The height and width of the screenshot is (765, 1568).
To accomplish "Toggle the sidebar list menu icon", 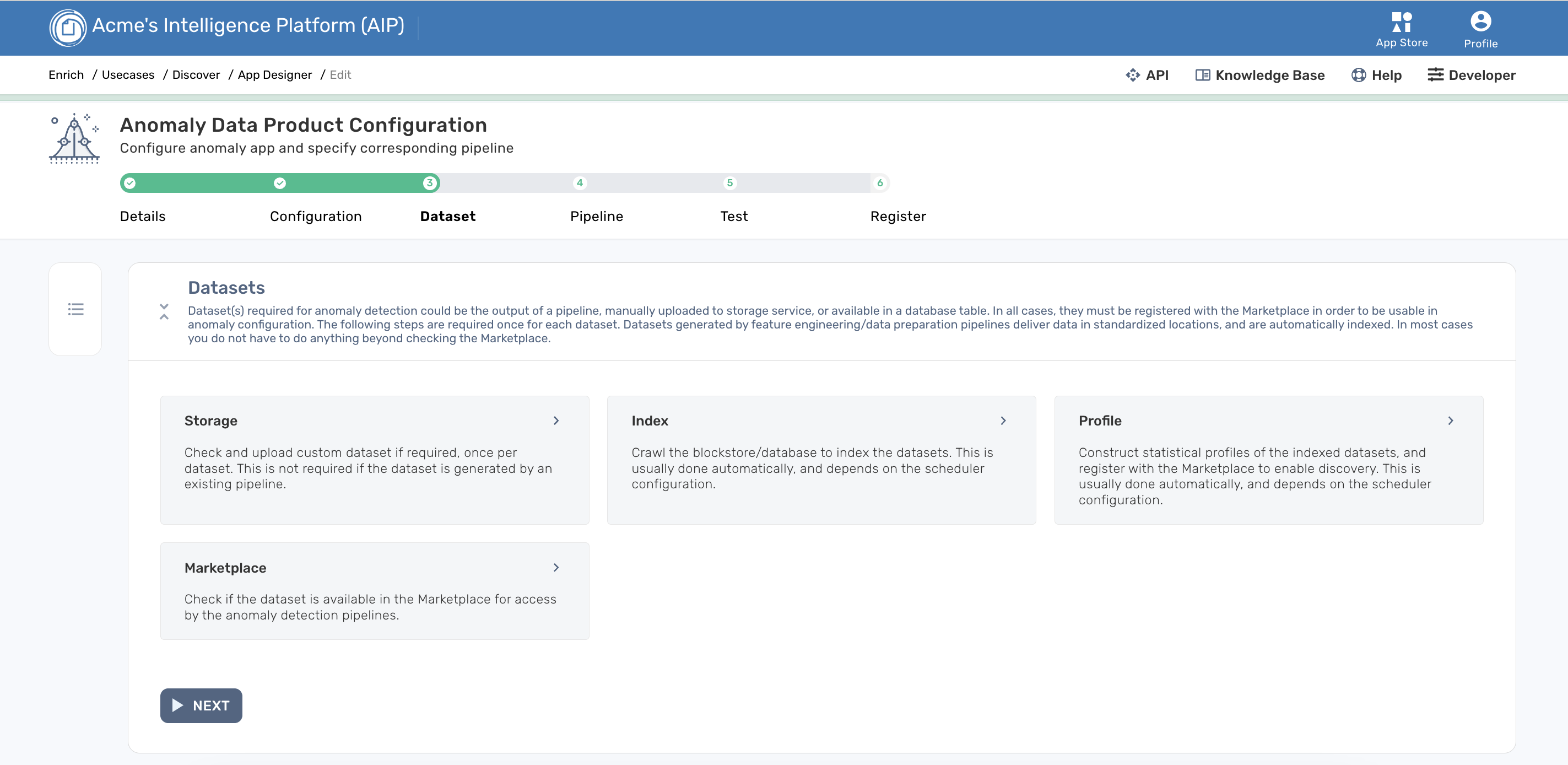I will point(75,309).
